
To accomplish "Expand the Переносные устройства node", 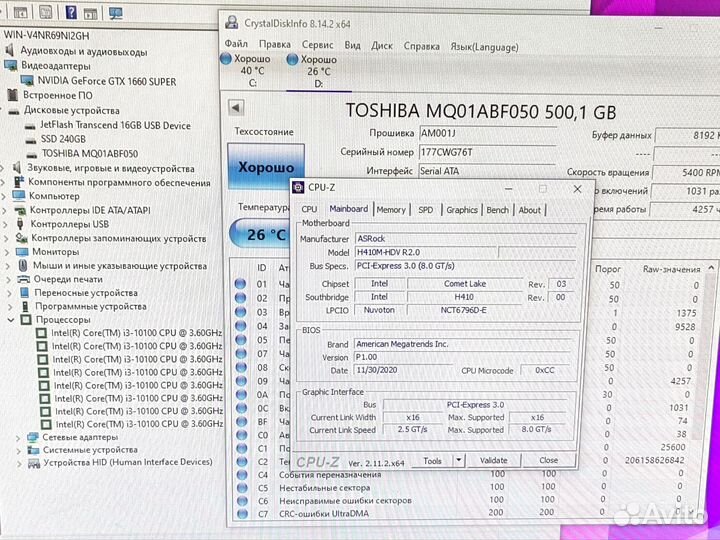I will (x=10, y=293).
